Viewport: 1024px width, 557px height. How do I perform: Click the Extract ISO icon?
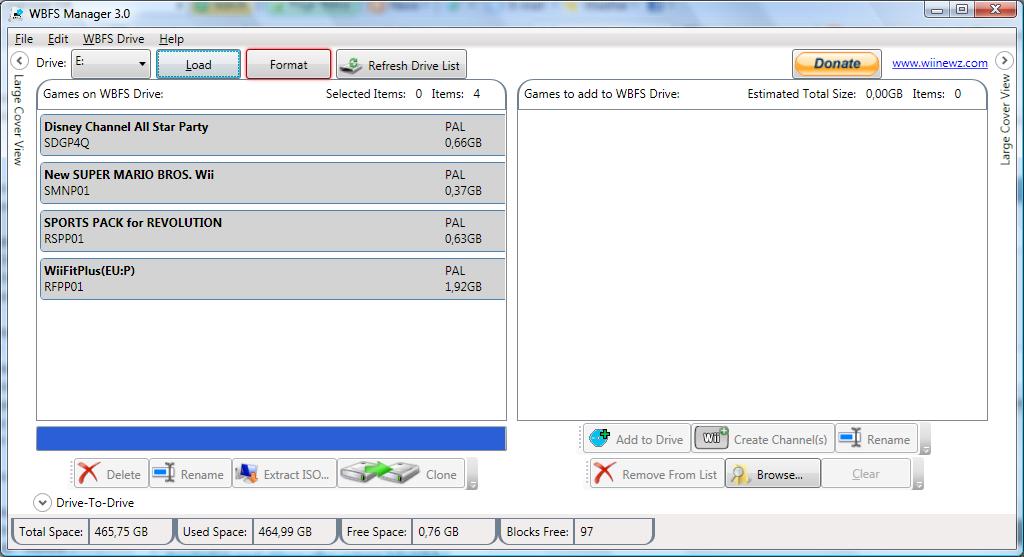pyautogui.click(x=247, y=474)
